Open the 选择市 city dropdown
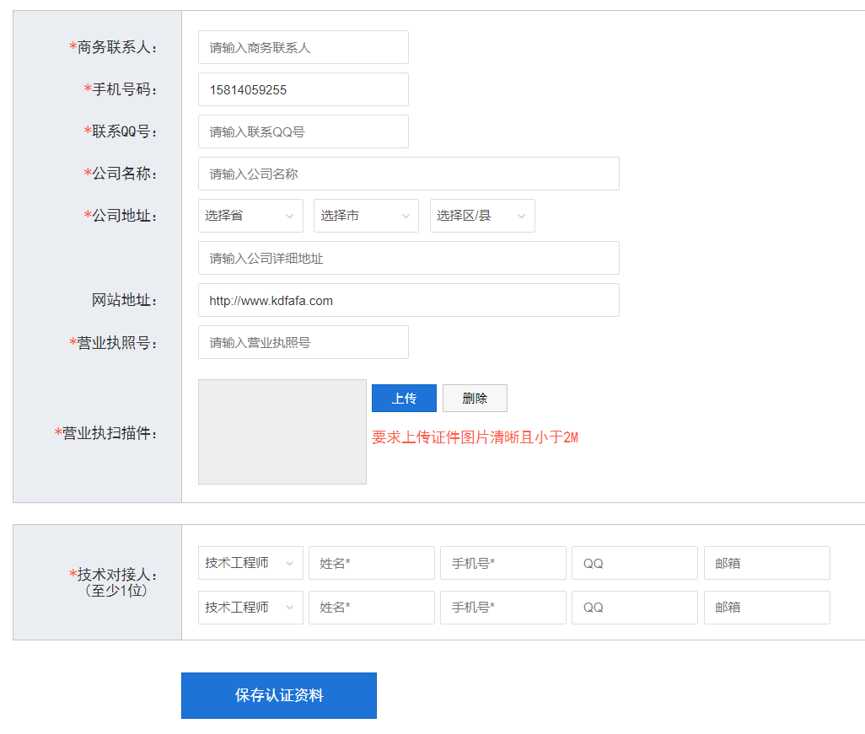The width and height of the screenshot is (865, 734). [365, 215]
